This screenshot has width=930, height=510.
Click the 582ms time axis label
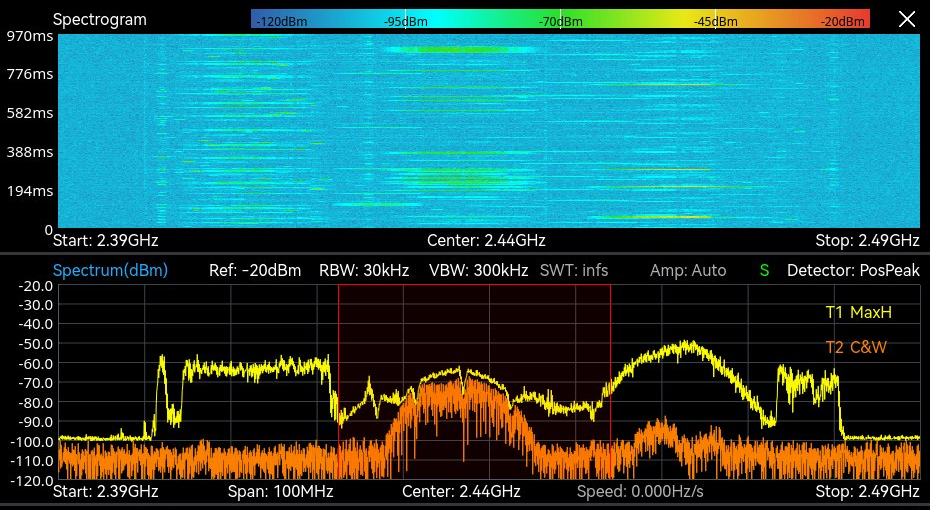(30, 113)
